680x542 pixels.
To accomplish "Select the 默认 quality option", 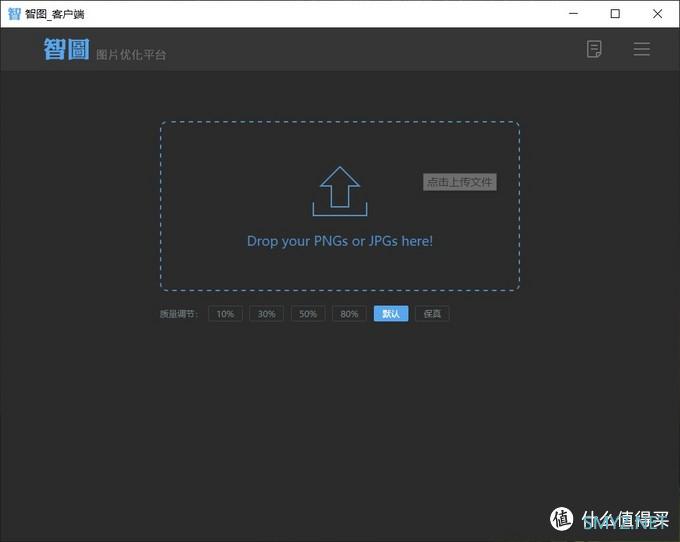I will 391,313.
